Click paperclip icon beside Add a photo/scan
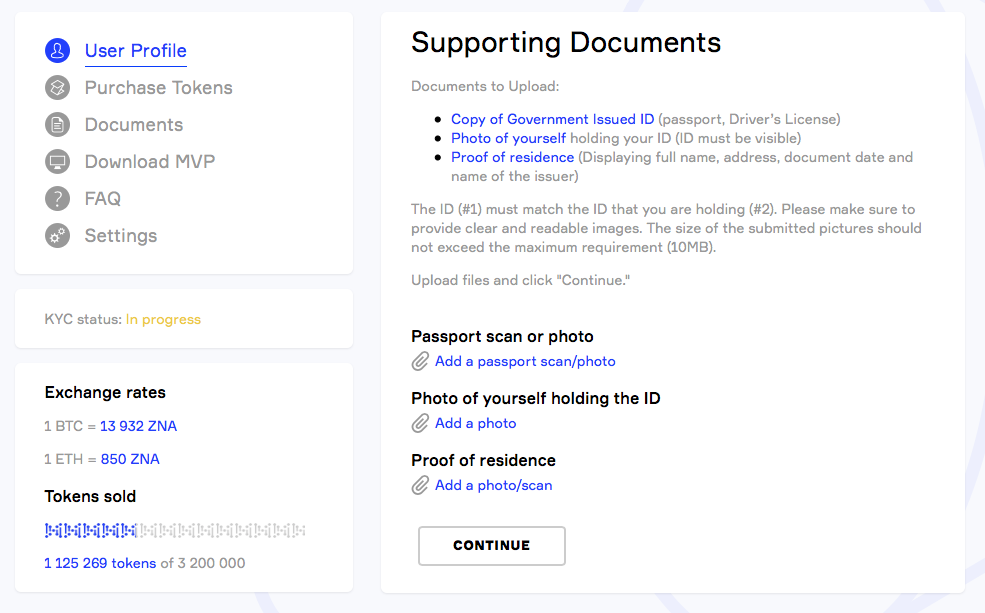 coord(420,486)
